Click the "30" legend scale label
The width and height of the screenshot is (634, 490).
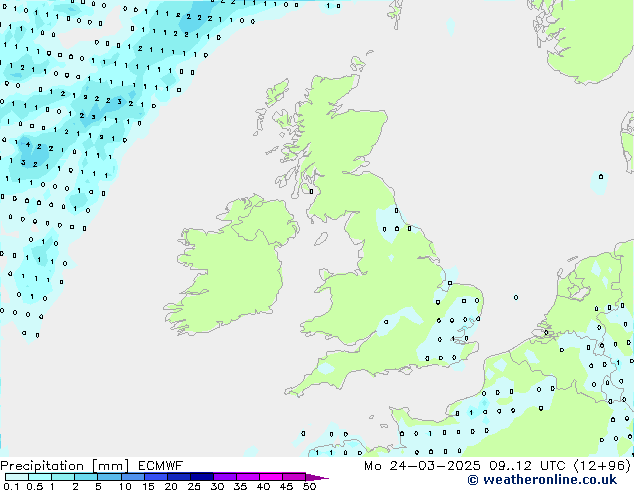[x=218, y=486]
